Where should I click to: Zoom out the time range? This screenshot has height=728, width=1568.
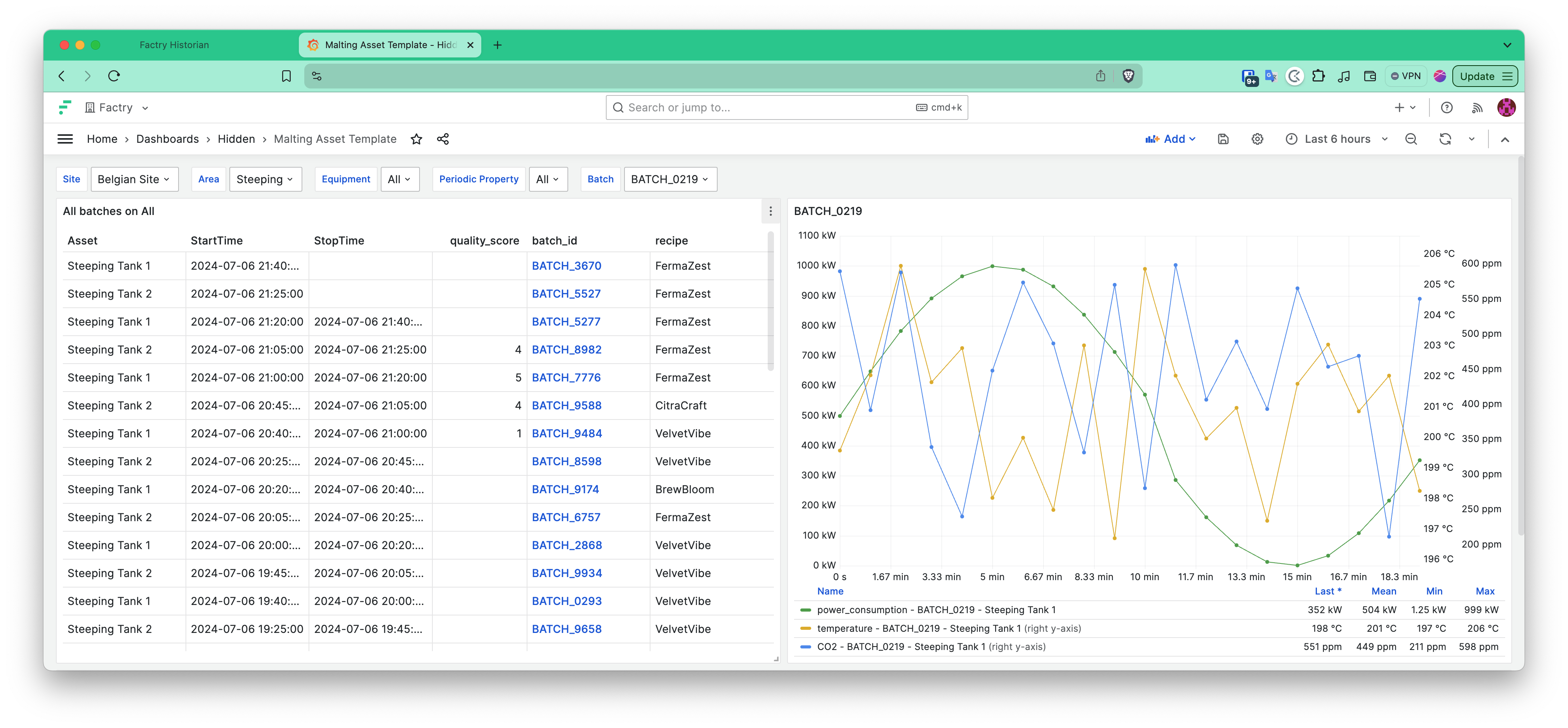pyautogui.click(x=1411, y=139)
